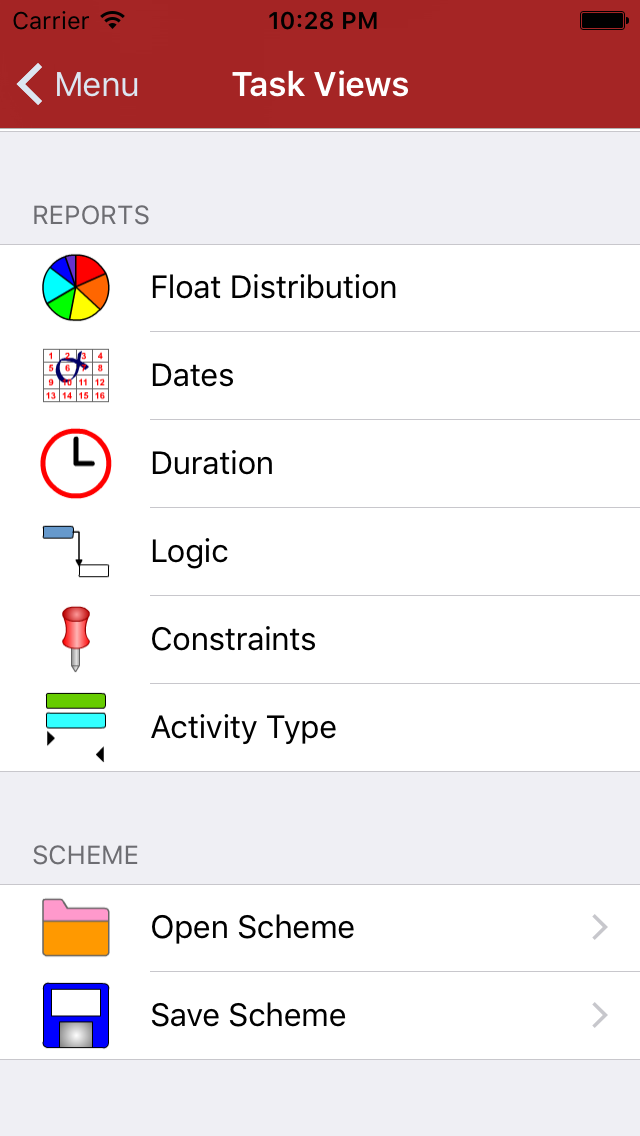
Task: Tap the Float Distribution pie chart icon
Action: 76,288
